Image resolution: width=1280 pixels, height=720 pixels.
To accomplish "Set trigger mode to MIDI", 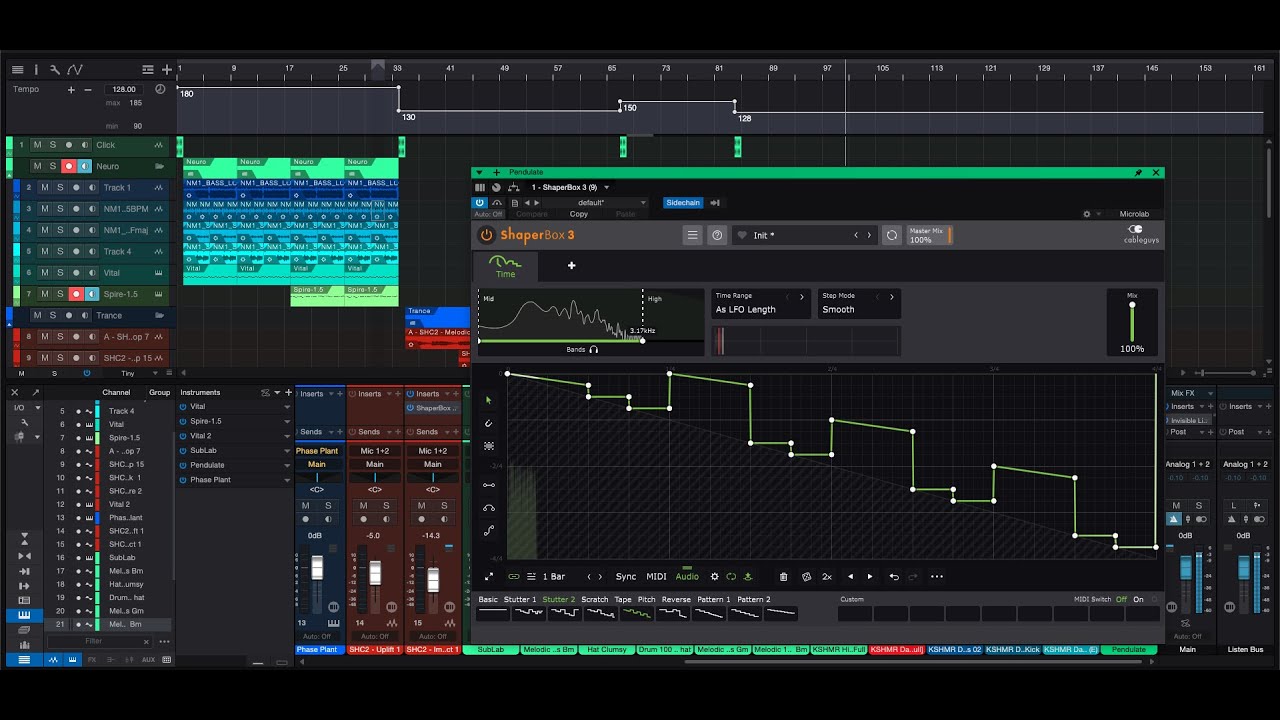I will (656, 576).
